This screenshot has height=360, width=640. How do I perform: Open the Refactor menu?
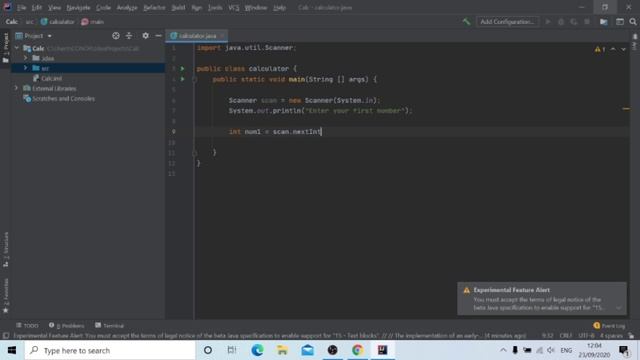[x=154, y=7]
